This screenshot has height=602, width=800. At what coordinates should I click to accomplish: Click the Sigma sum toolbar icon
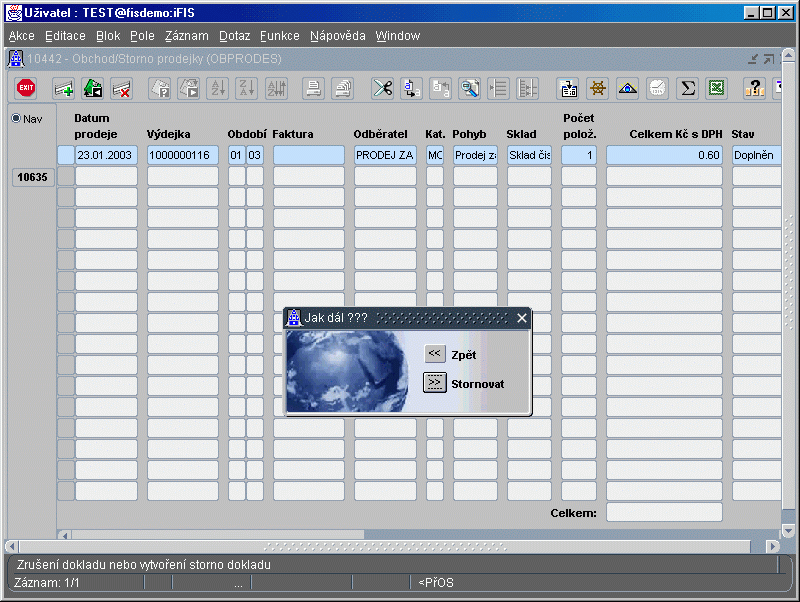(x=687, y=88)
